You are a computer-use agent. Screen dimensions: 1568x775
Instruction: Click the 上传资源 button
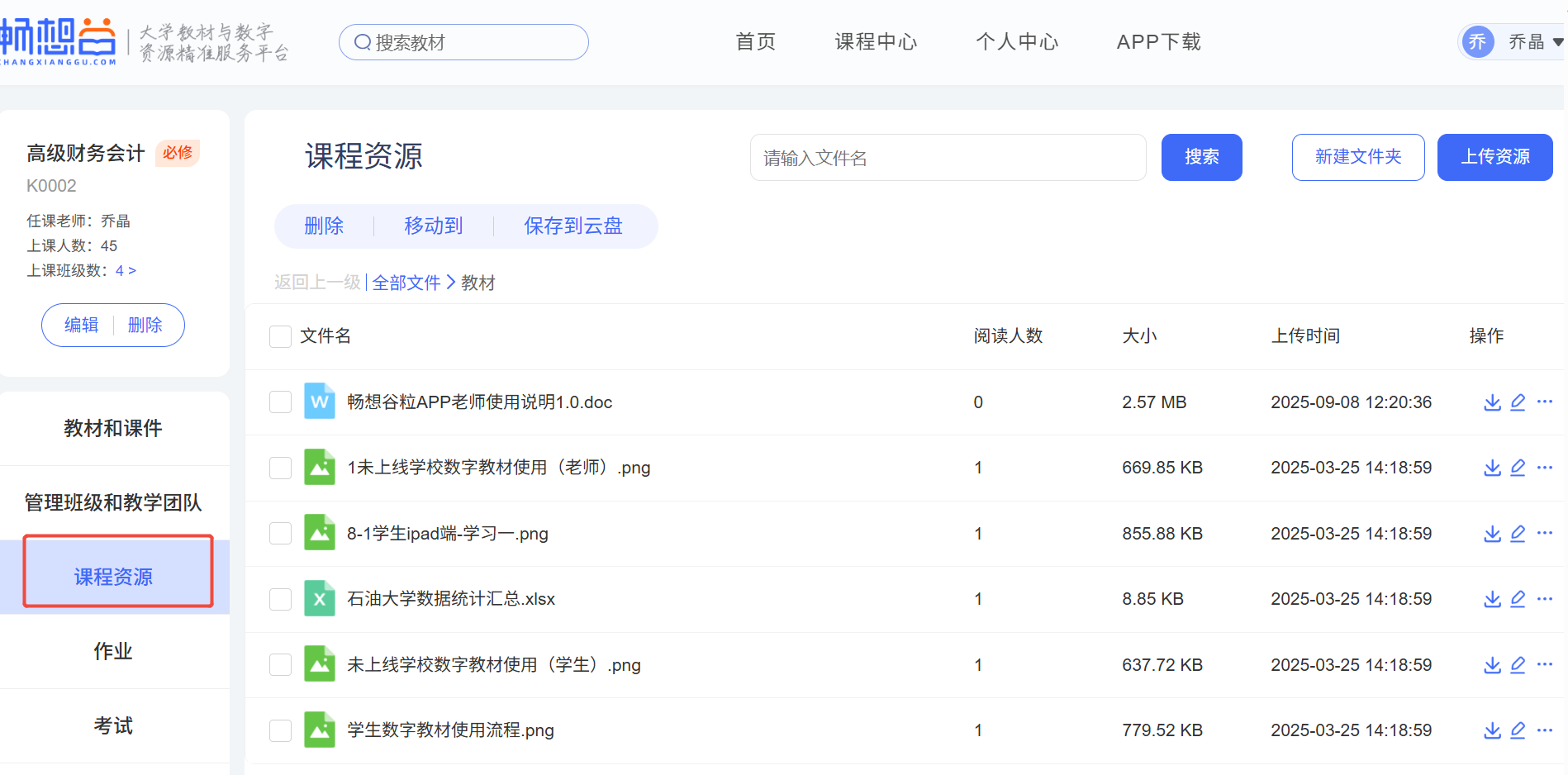(1494, 157)
